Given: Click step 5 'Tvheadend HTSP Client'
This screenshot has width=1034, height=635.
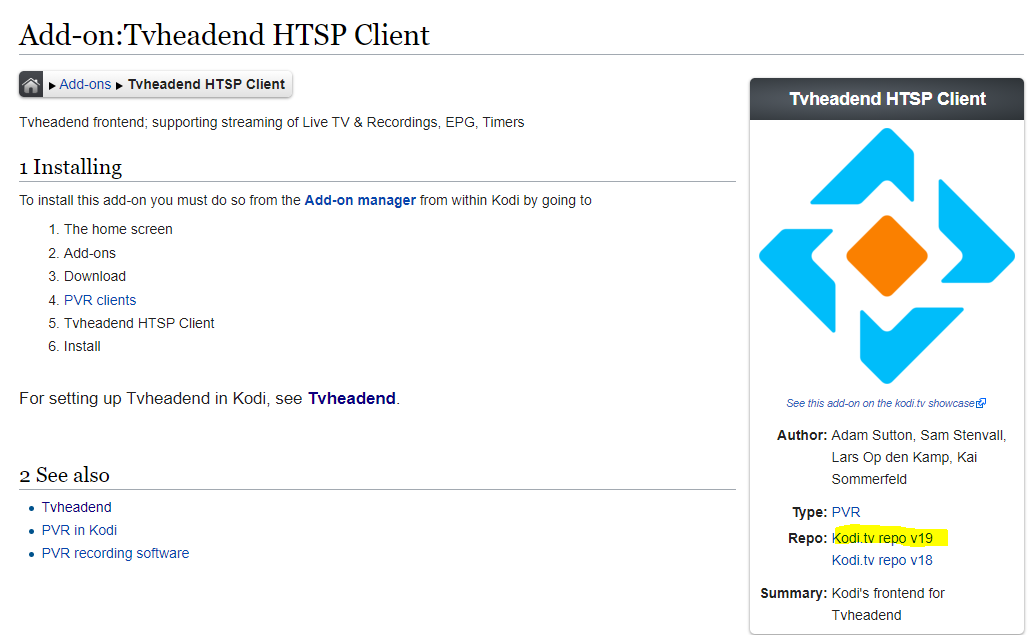Looking at the screenshot, I should 139,323.
